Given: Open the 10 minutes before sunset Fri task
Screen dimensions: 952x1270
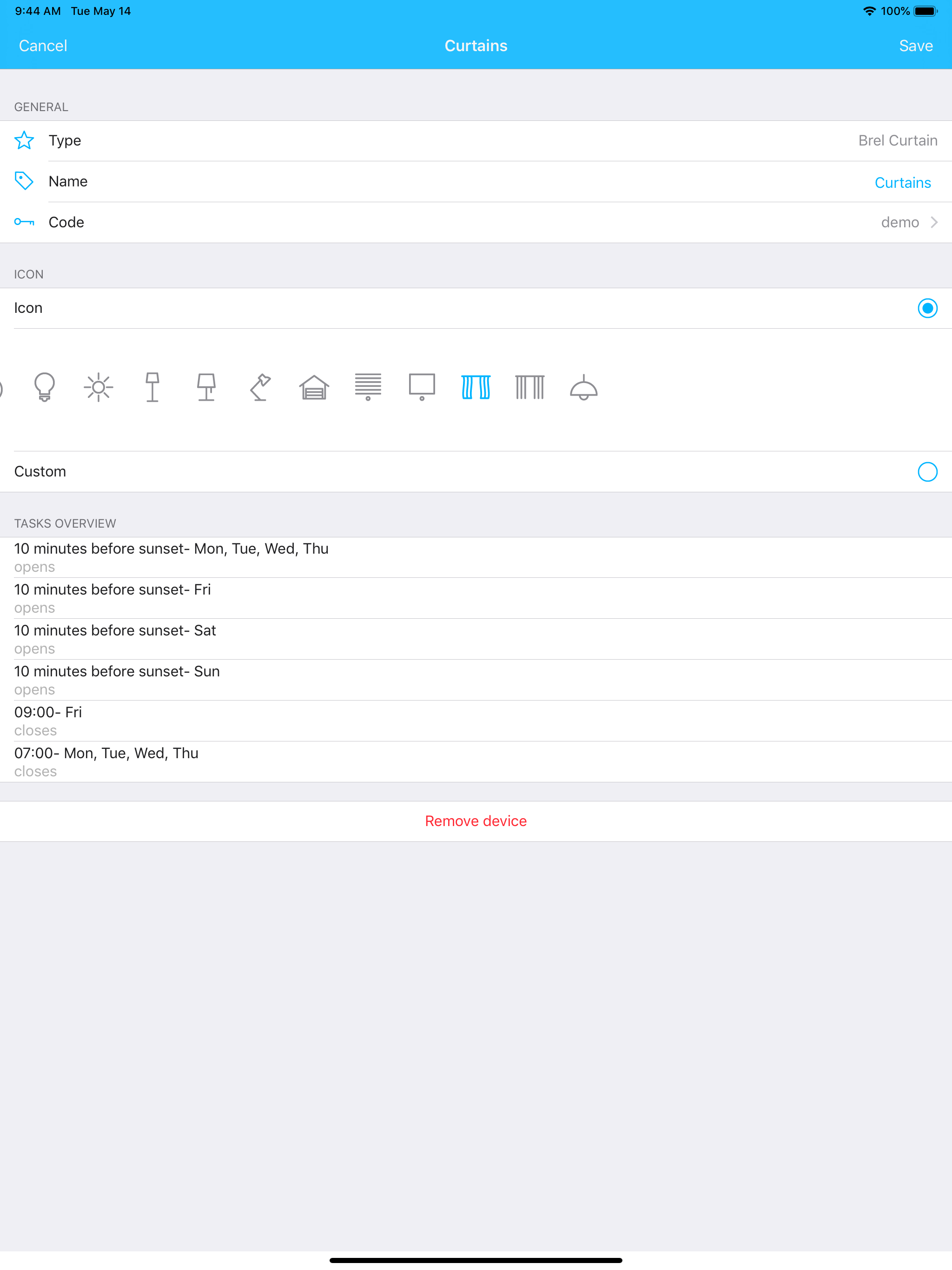Looking at the screenshot, I should coord(476,598).
